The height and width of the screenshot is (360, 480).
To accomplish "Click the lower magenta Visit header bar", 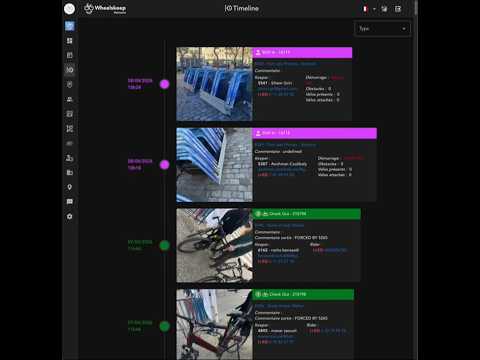I will [x=315, y=133].
